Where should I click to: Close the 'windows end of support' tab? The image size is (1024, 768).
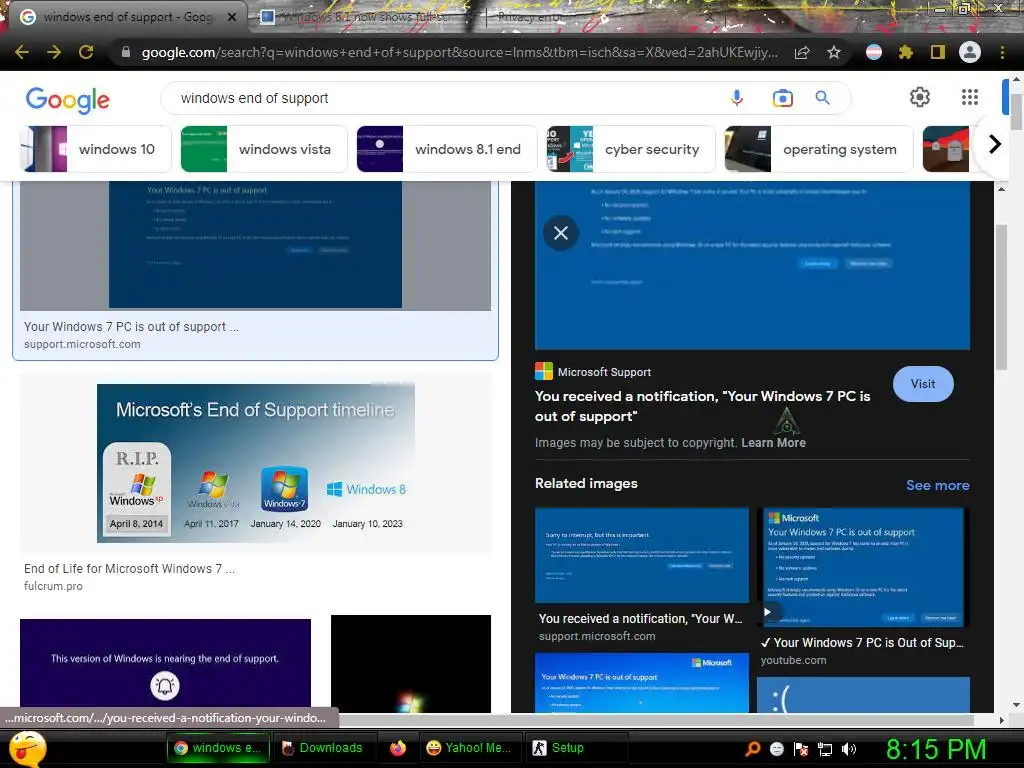232,18
